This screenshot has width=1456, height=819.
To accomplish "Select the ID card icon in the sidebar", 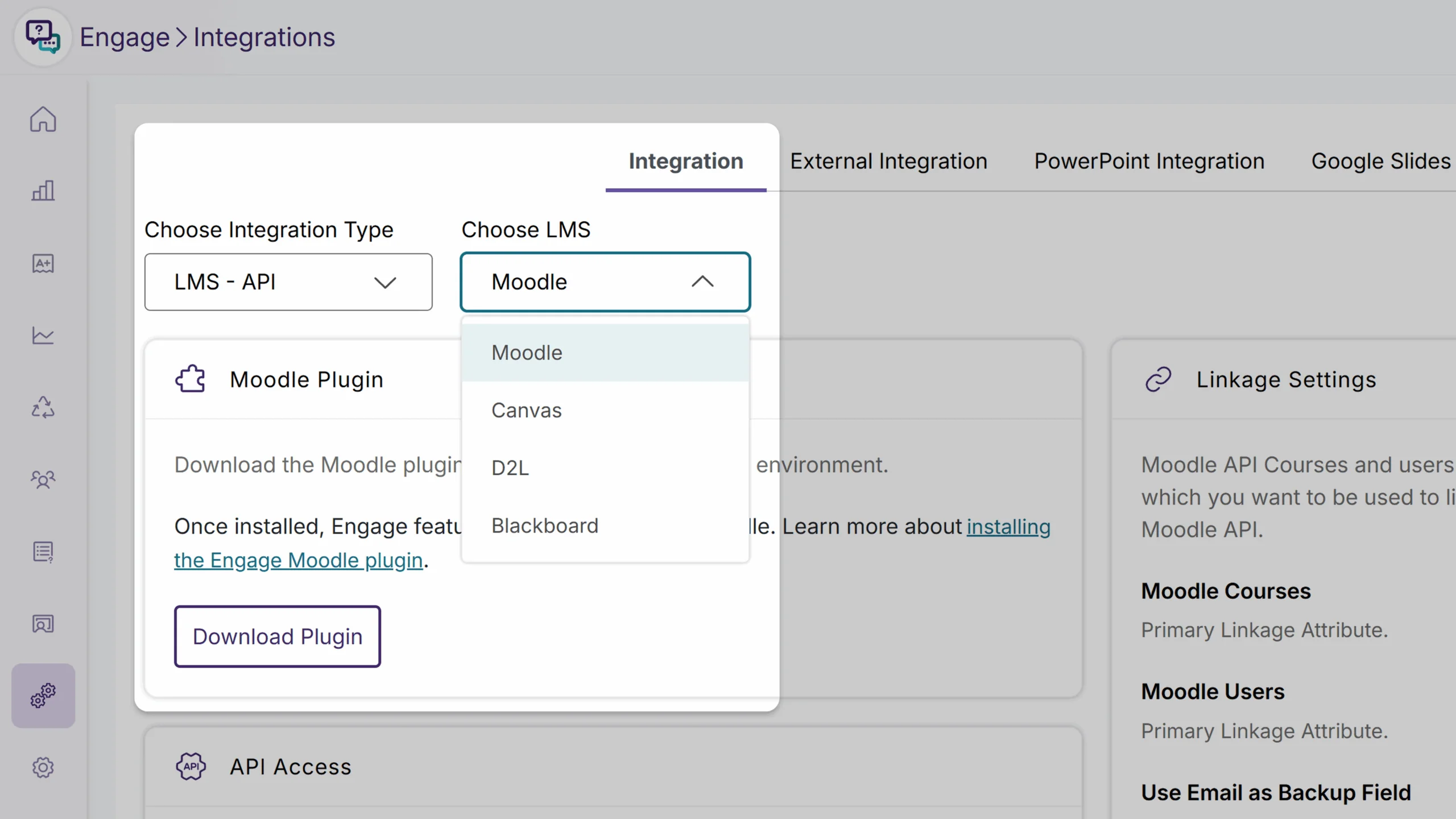I will click(43, 623).
